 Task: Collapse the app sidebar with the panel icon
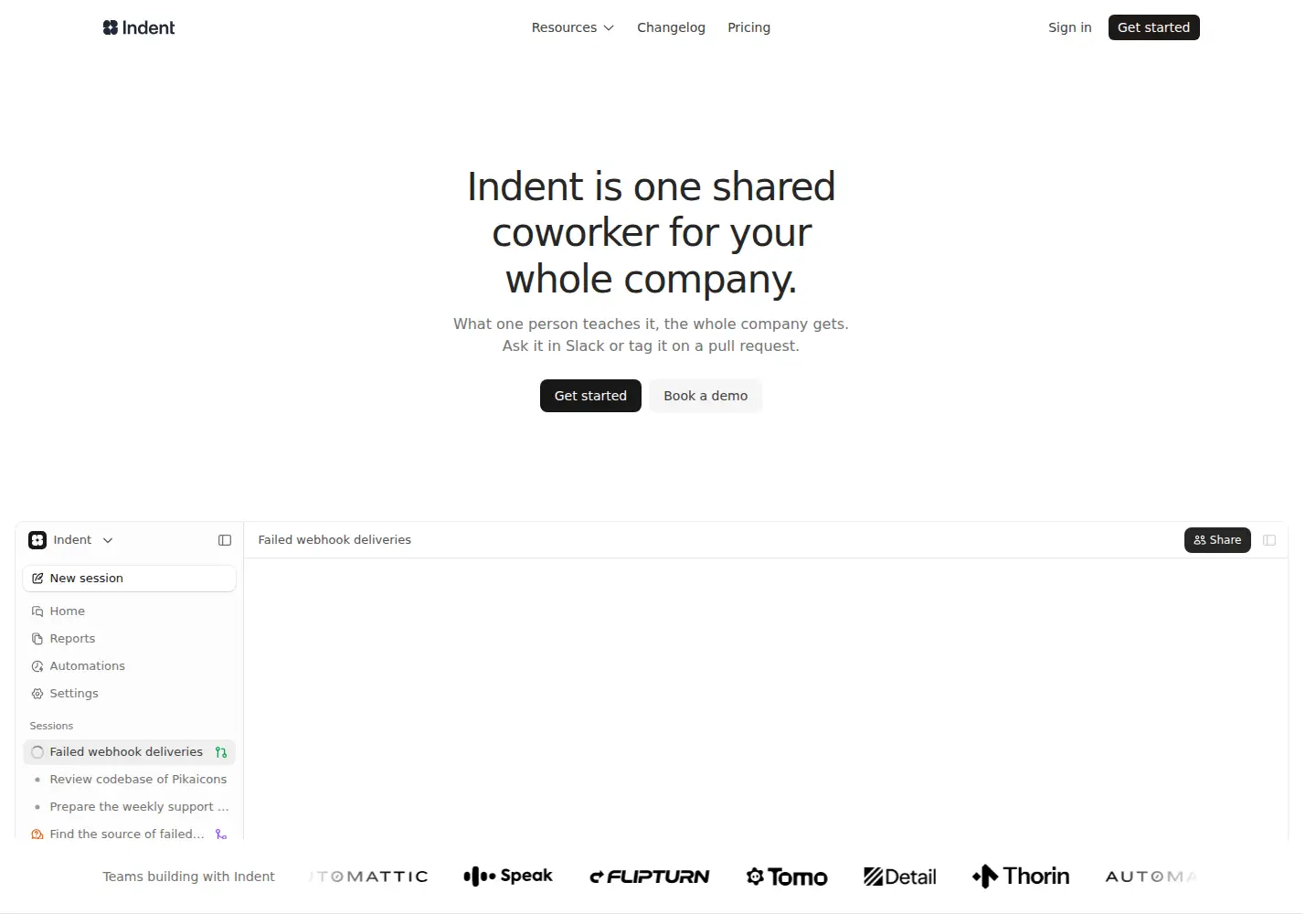pos(225,540)
